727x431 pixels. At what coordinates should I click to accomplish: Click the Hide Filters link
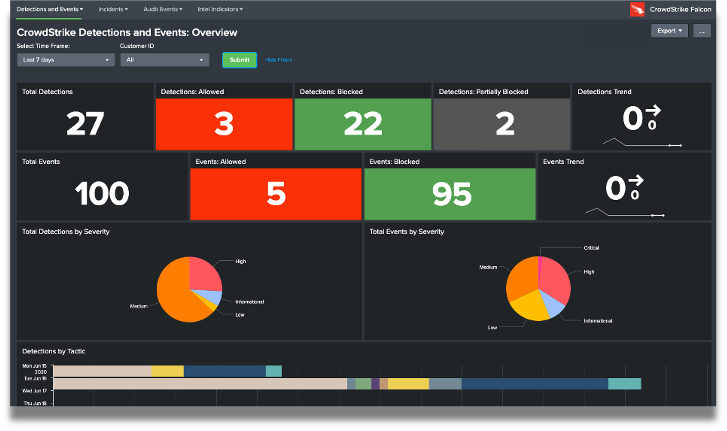click(279, 60)
